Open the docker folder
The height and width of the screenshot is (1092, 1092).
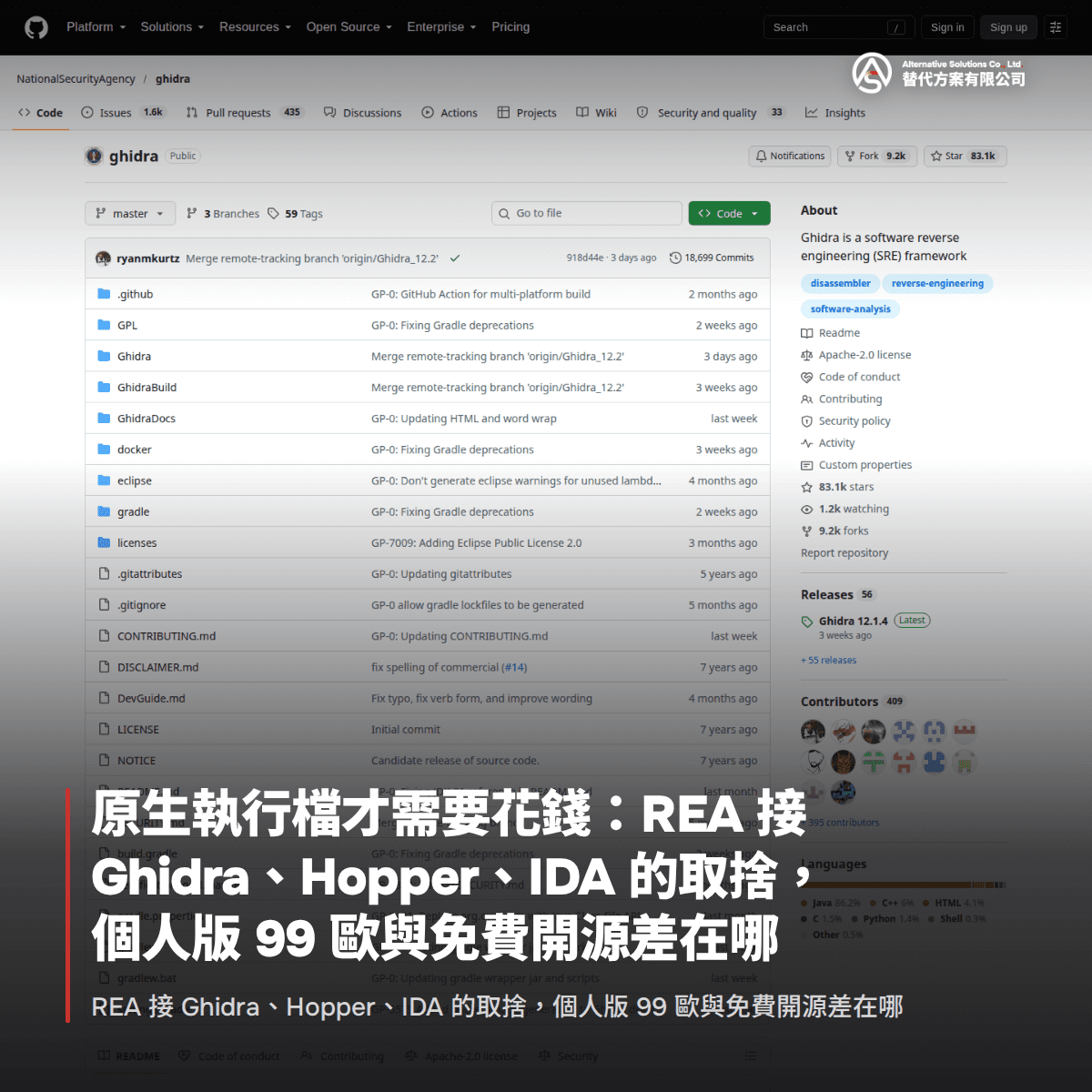[134, 450]
